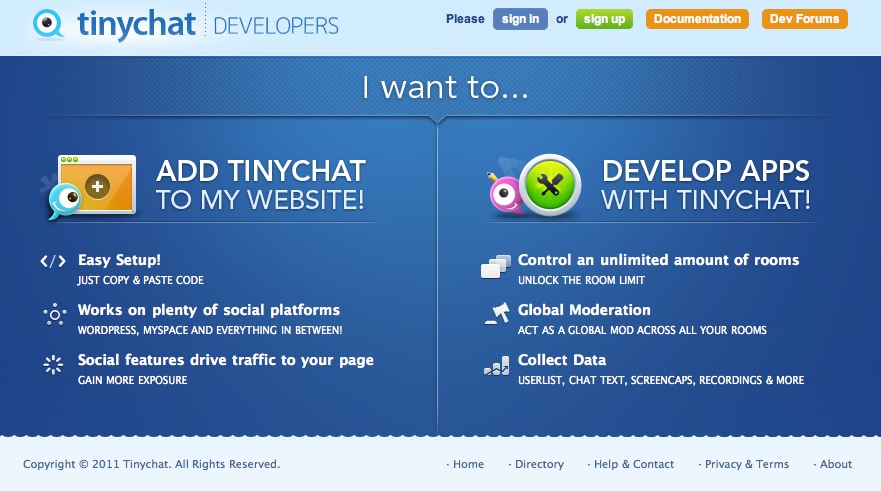Select Add Tinychat to my website heading

pyautogui.click(x=260, y=185)
